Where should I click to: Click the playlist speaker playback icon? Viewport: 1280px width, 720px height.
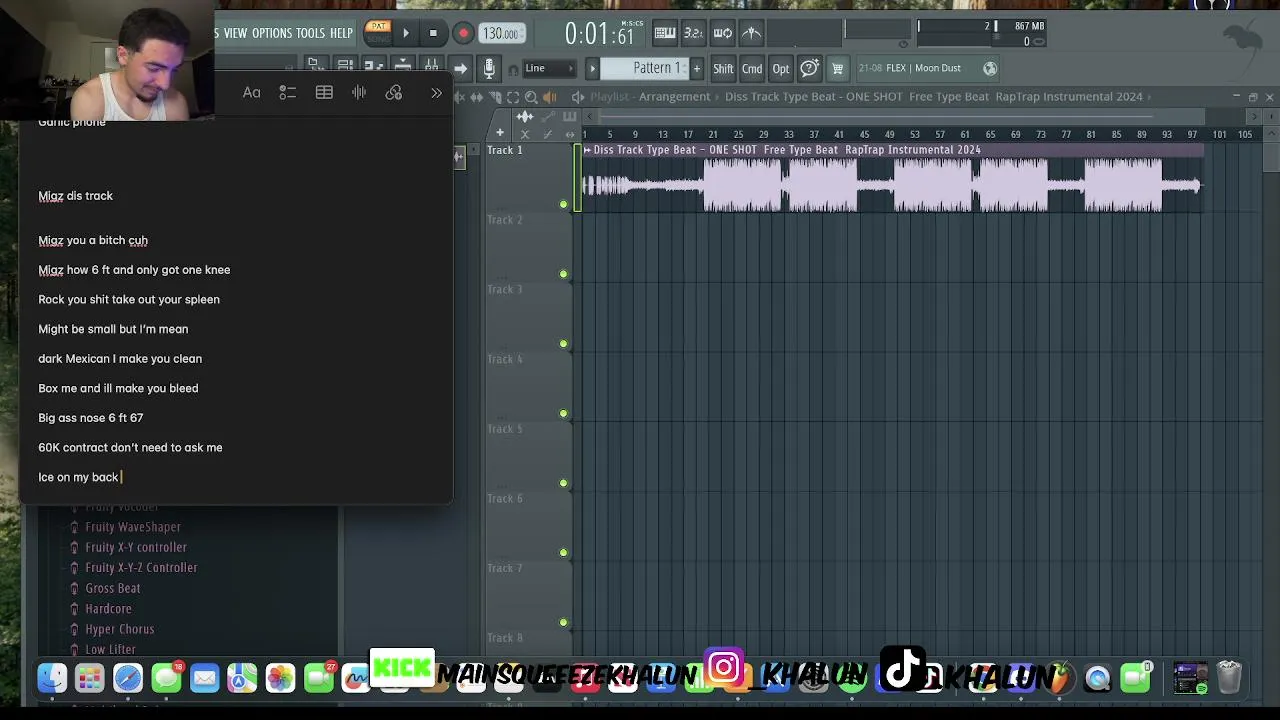point(549,97)
